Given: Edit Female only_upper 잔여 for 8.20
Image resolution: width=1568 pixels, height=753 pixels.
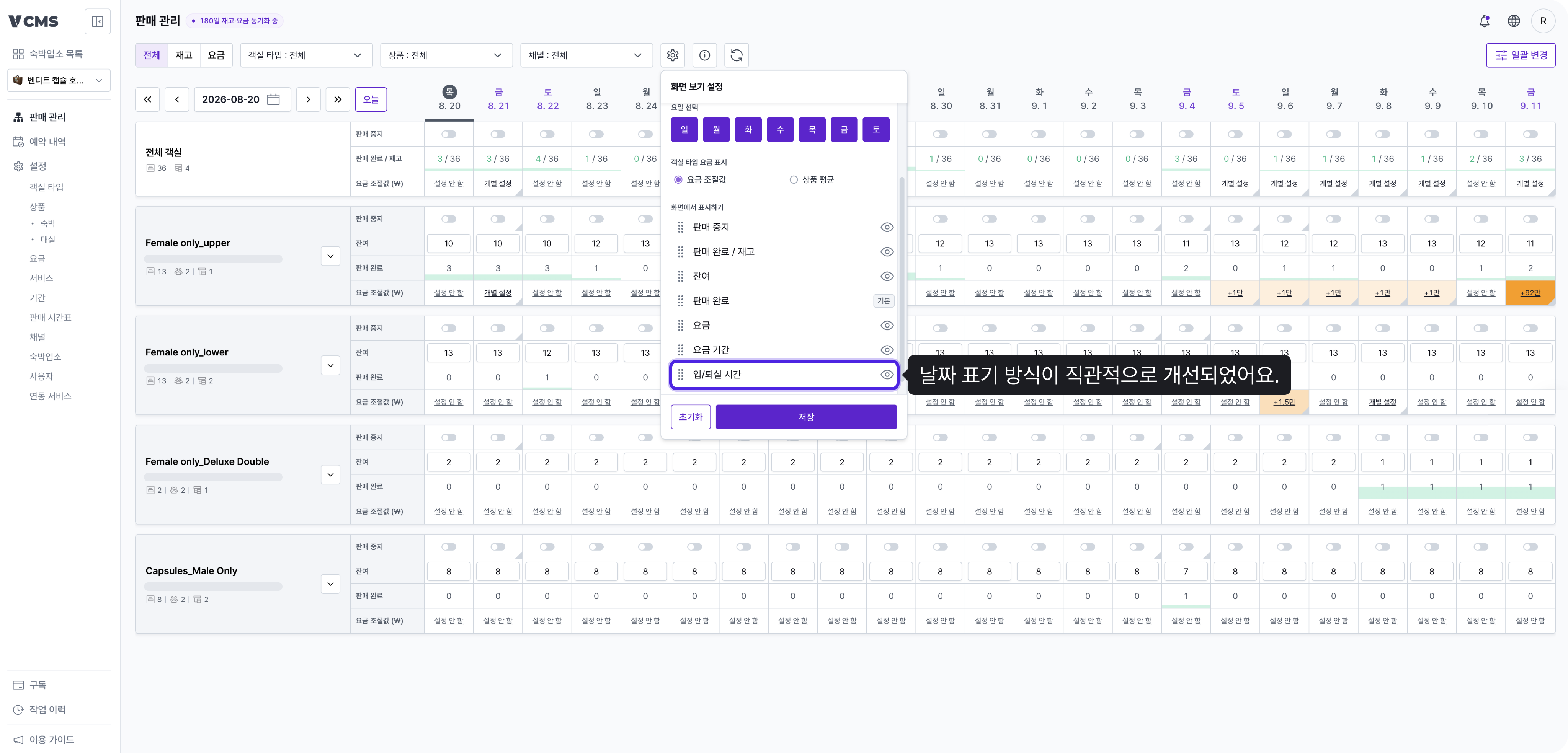Looking at the screenshot, I should point(449,243).
